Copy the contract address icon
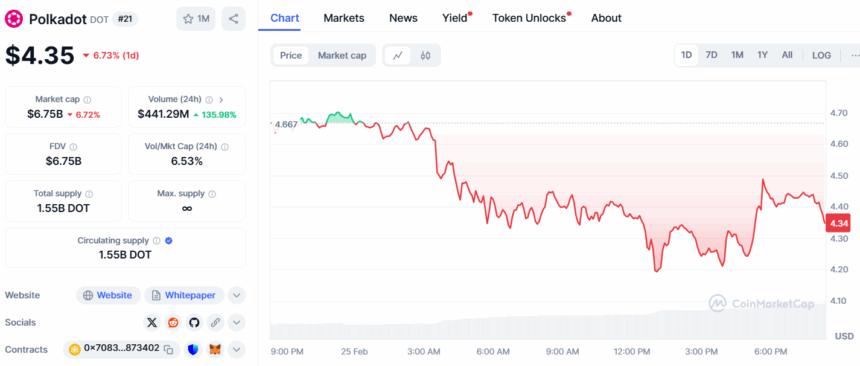860x366 pixels. click(x=169, y=349)
